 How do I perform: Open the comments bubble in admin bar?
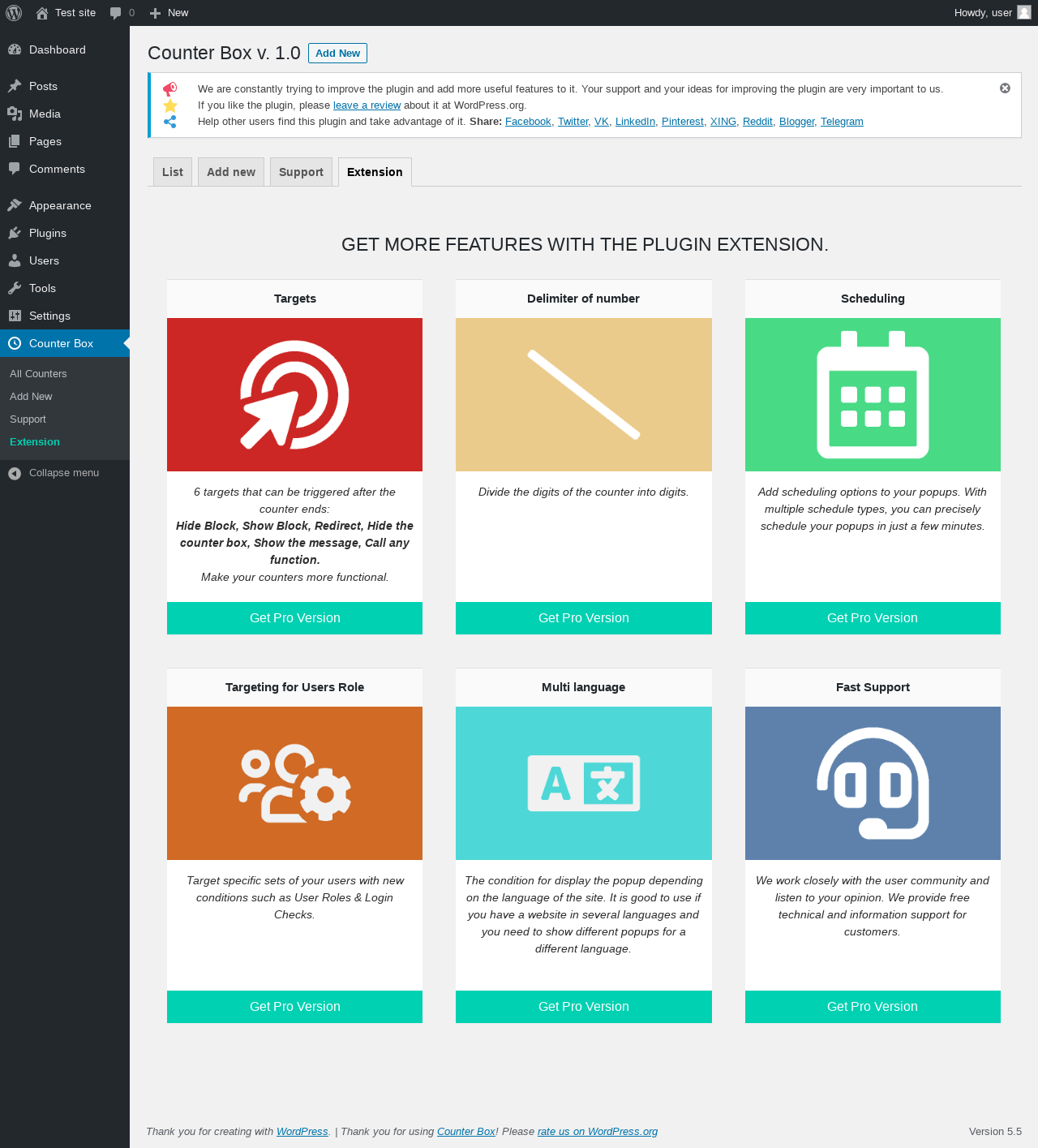coord(122,13)
